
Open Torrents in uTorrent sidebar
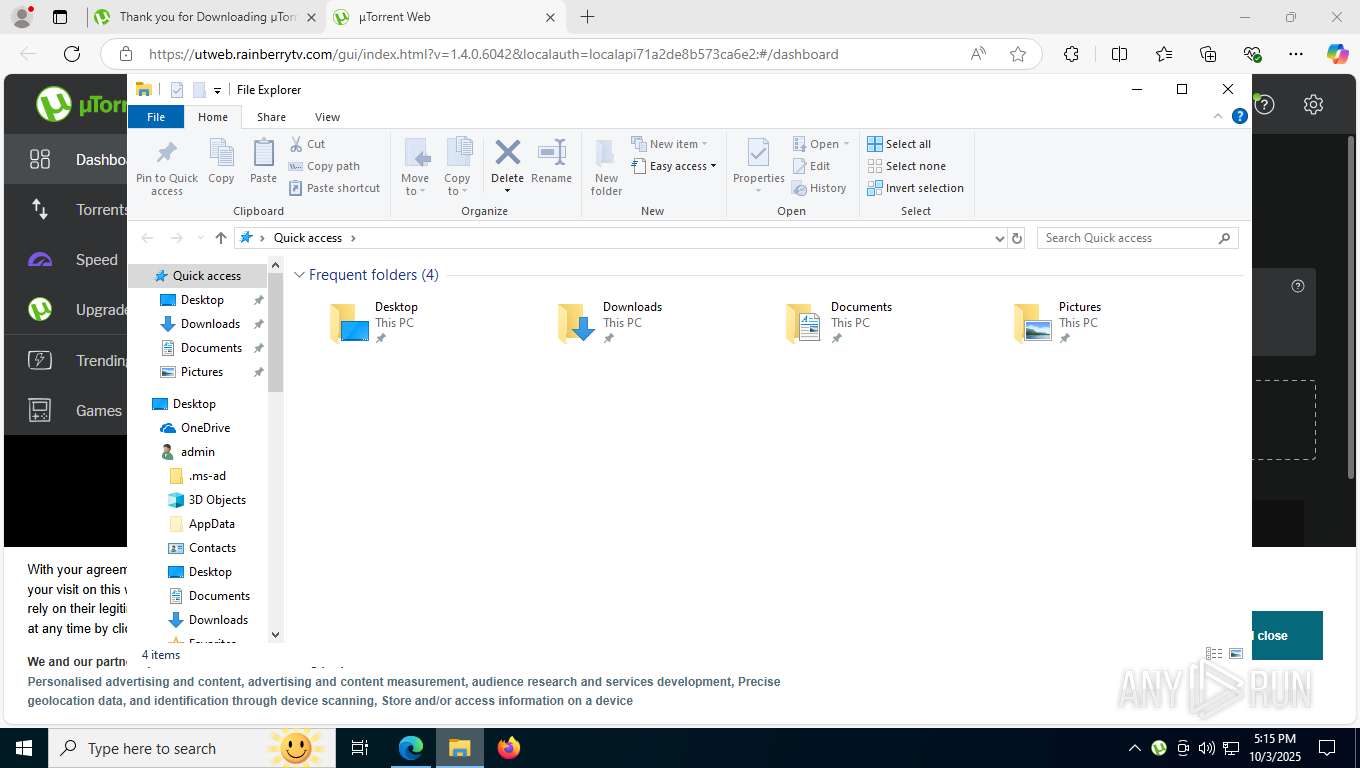[x=66, y=209]
